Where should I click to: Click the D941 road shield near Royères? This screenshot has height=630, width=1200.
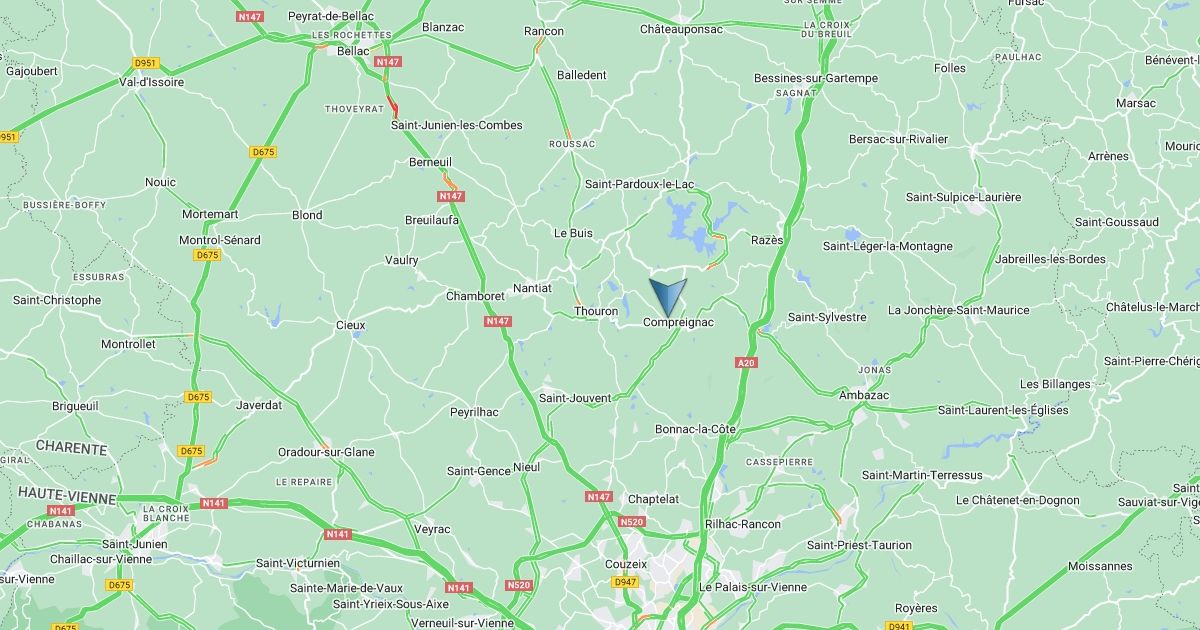click(x=899, y=626)
